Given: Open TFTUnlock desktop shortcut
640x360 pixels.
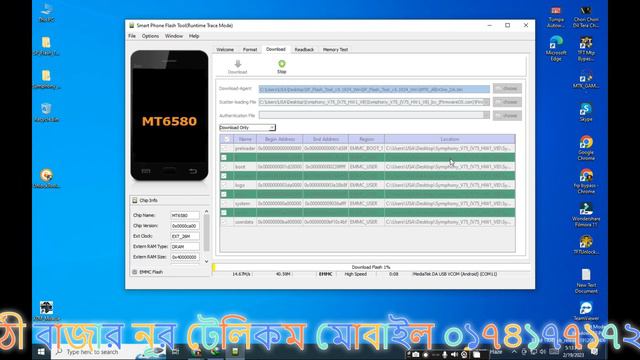Looking at the screenshot, I should 586,245.
